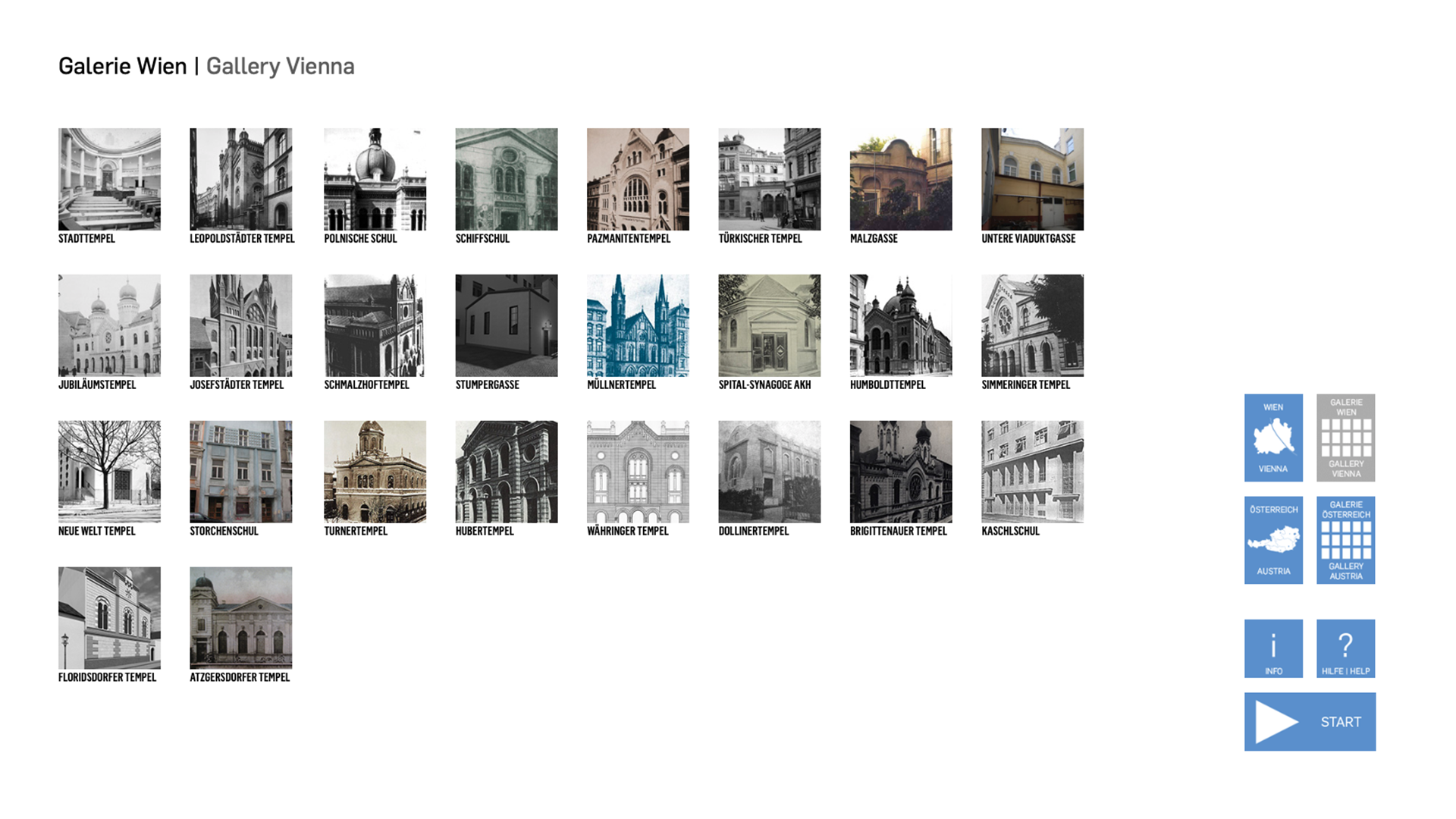
Task: Open the blue-tinted Müllnertempel picture
Action: pyautogui.click(x=638, y=325)
